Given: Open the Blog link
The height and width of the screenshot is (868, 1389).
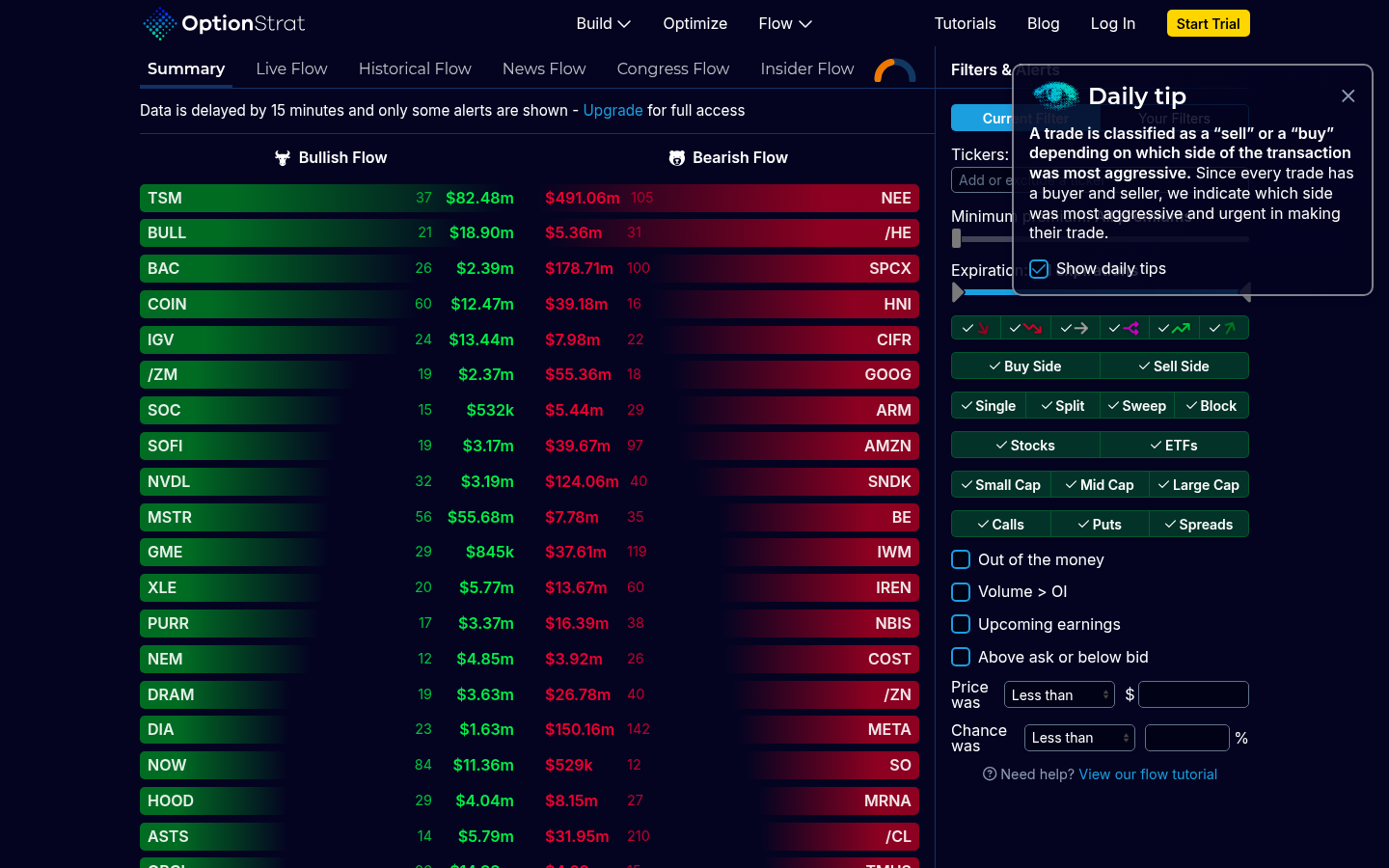Looking at the screenshot, I should (1044, 23).
